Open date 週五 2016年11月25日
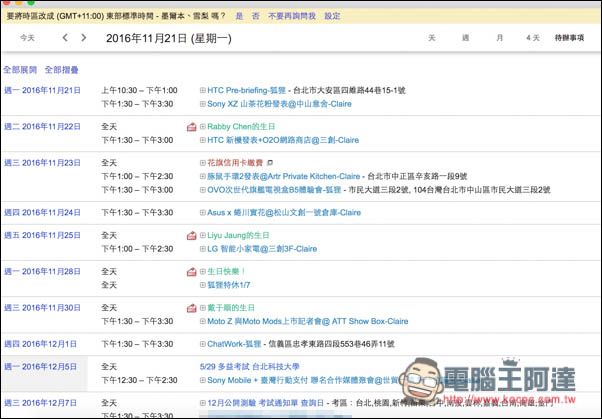 pos(42,235)
